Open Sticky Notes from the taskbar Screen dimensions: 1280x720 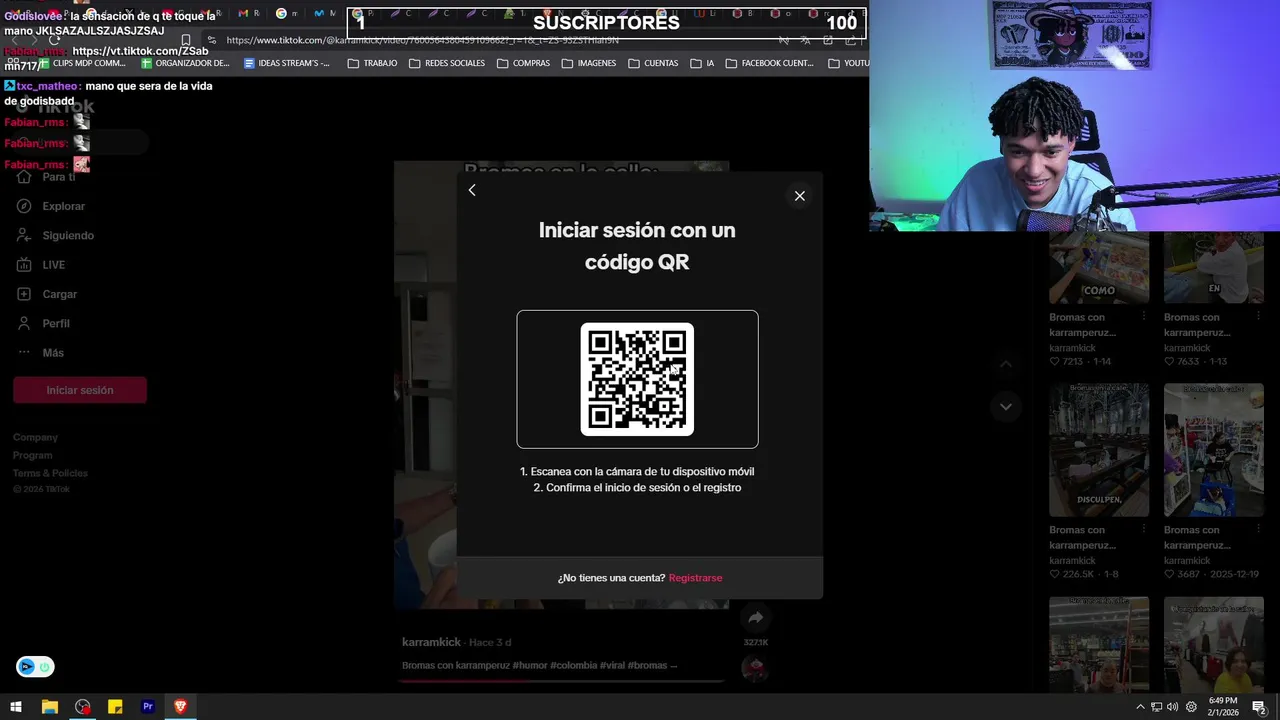(x=115, y=707)
